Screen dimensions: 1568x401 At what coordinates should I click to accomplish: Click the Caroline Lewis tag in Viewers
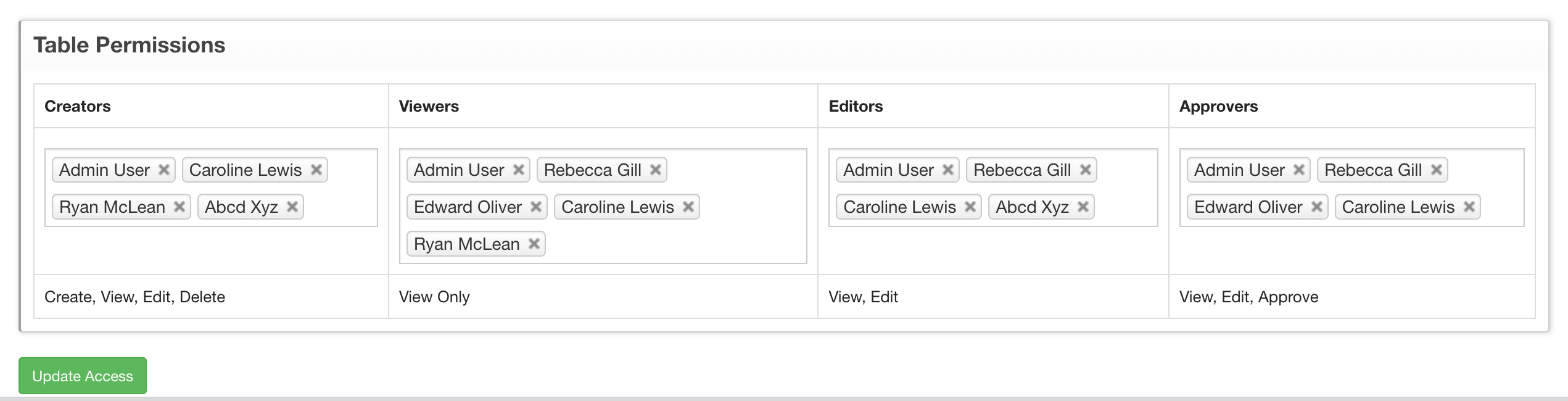(x=617, y=207)
